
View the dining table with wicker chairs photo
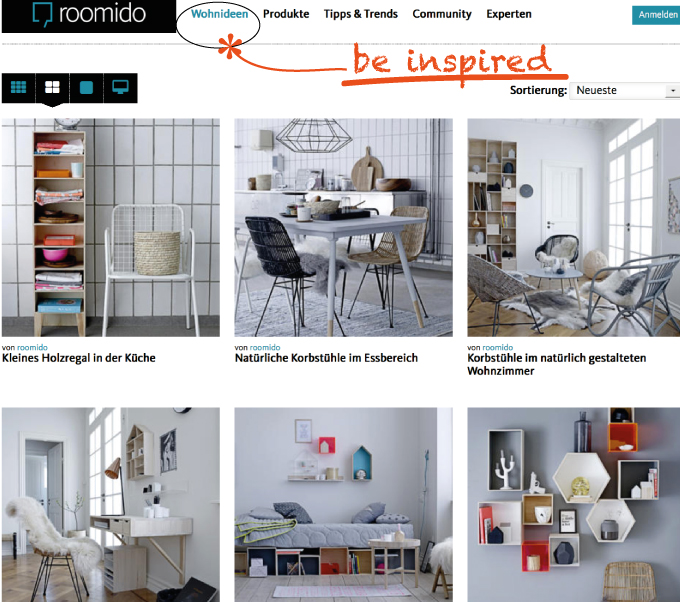point(343,227)
